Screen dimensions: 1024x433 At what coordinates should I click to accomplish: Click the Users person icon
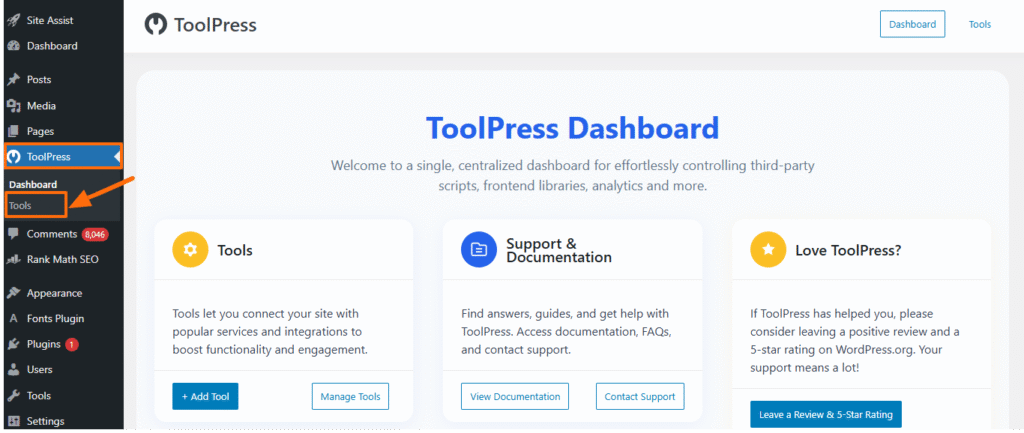pos(13,370)
